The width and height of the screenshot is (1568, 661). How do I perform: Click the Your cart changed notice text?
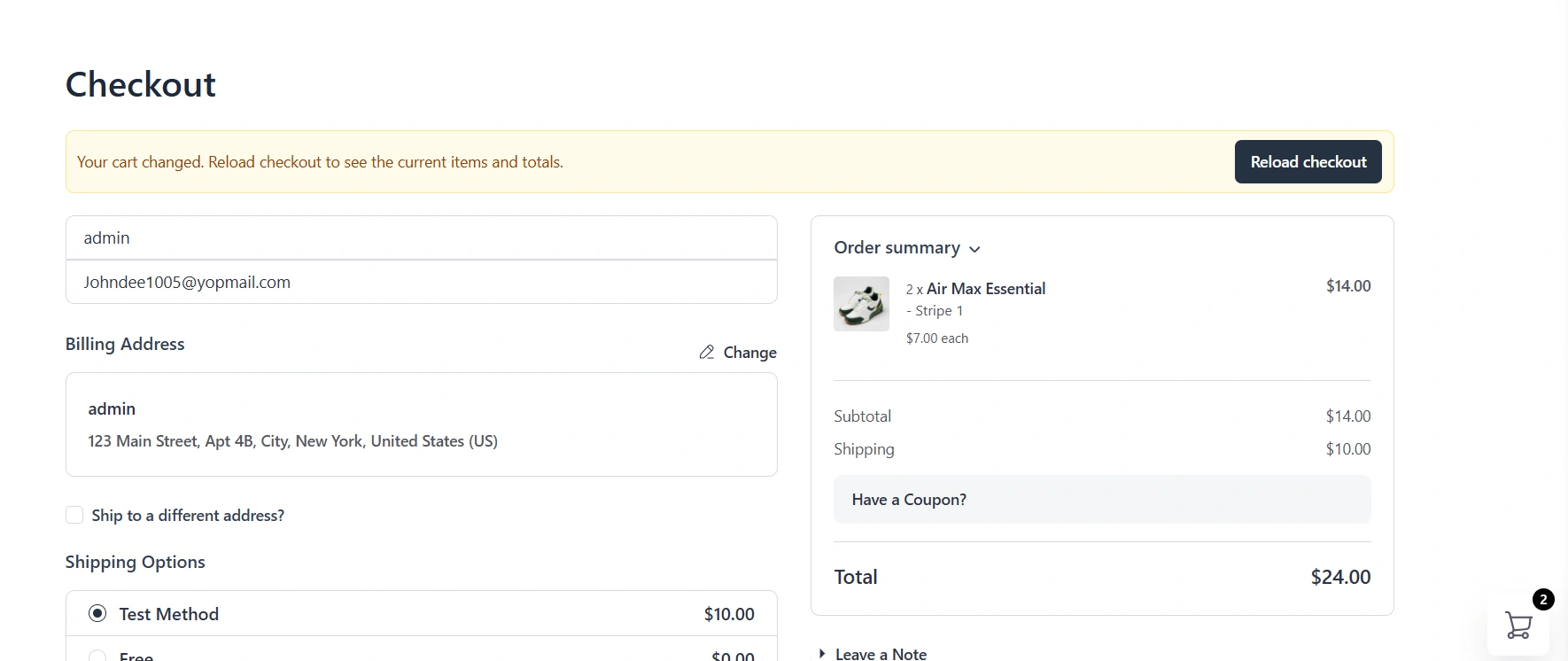click(320, 162)
